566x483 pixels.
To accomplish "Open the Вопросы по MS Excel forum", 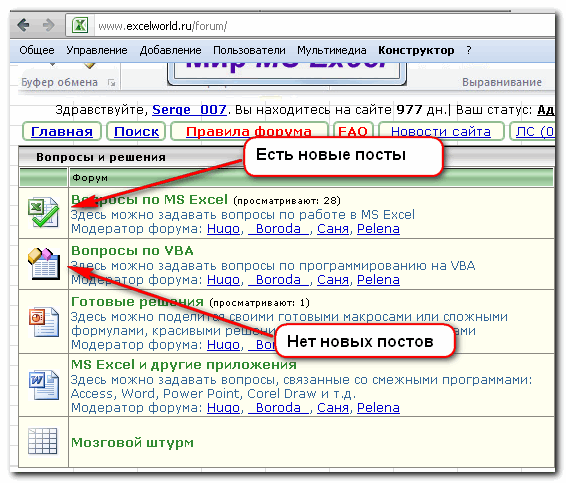I will 149,199.
